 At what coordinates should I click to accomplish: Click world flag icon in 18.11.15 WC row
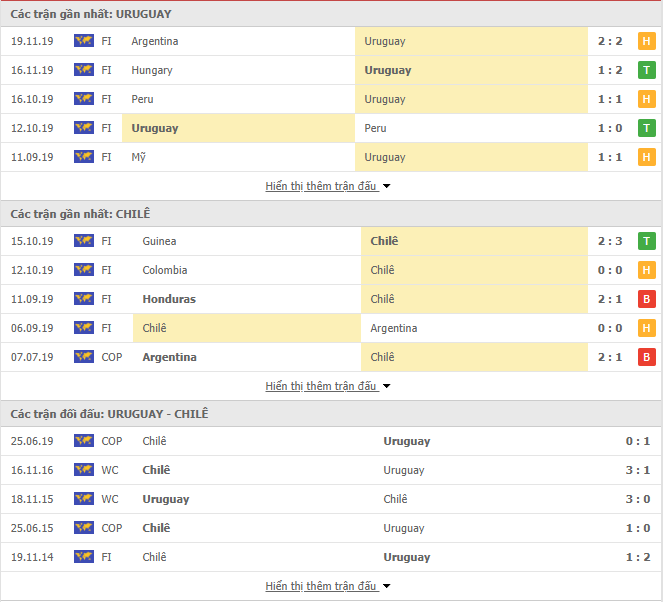tap(84, 499)
